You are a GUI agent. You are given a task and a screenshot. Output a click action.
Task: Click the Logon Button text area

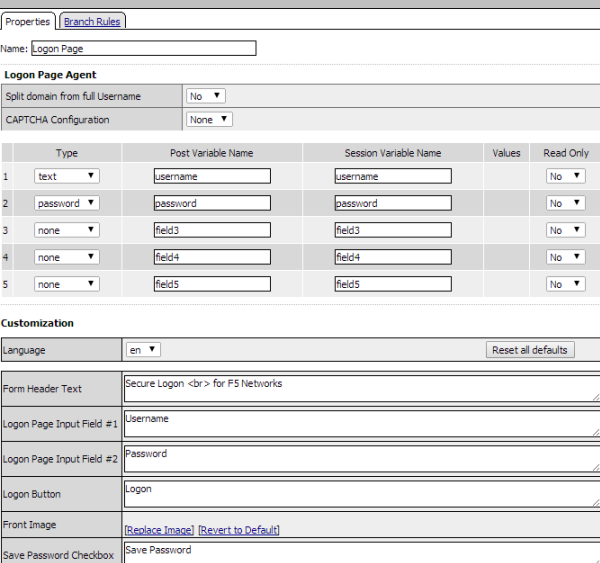point(360,494)
